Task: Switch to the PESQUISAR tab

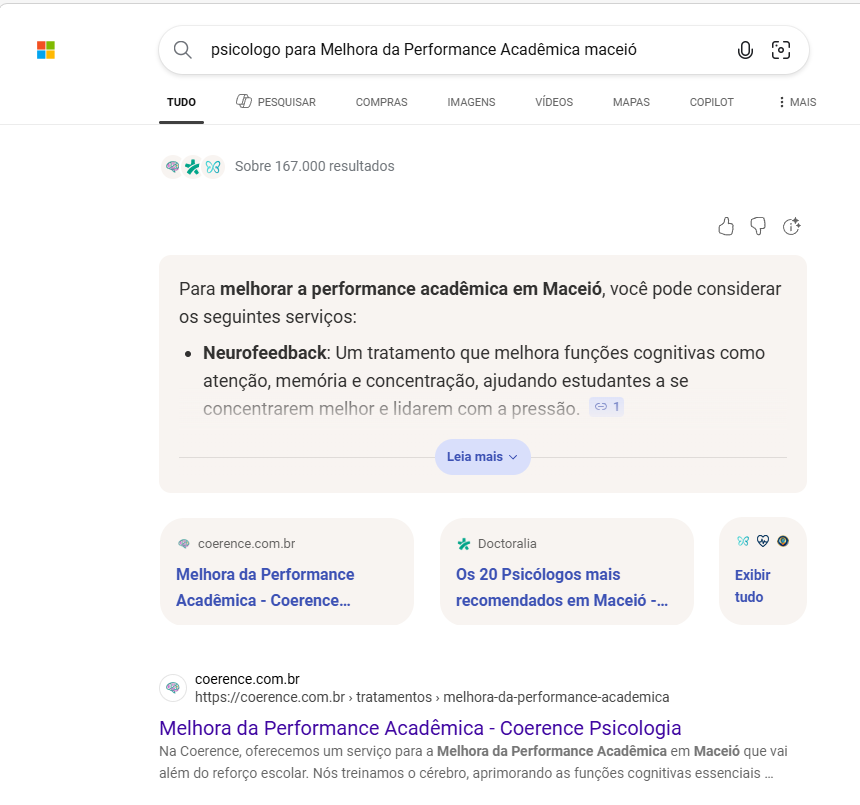Action: pos(276,102)
